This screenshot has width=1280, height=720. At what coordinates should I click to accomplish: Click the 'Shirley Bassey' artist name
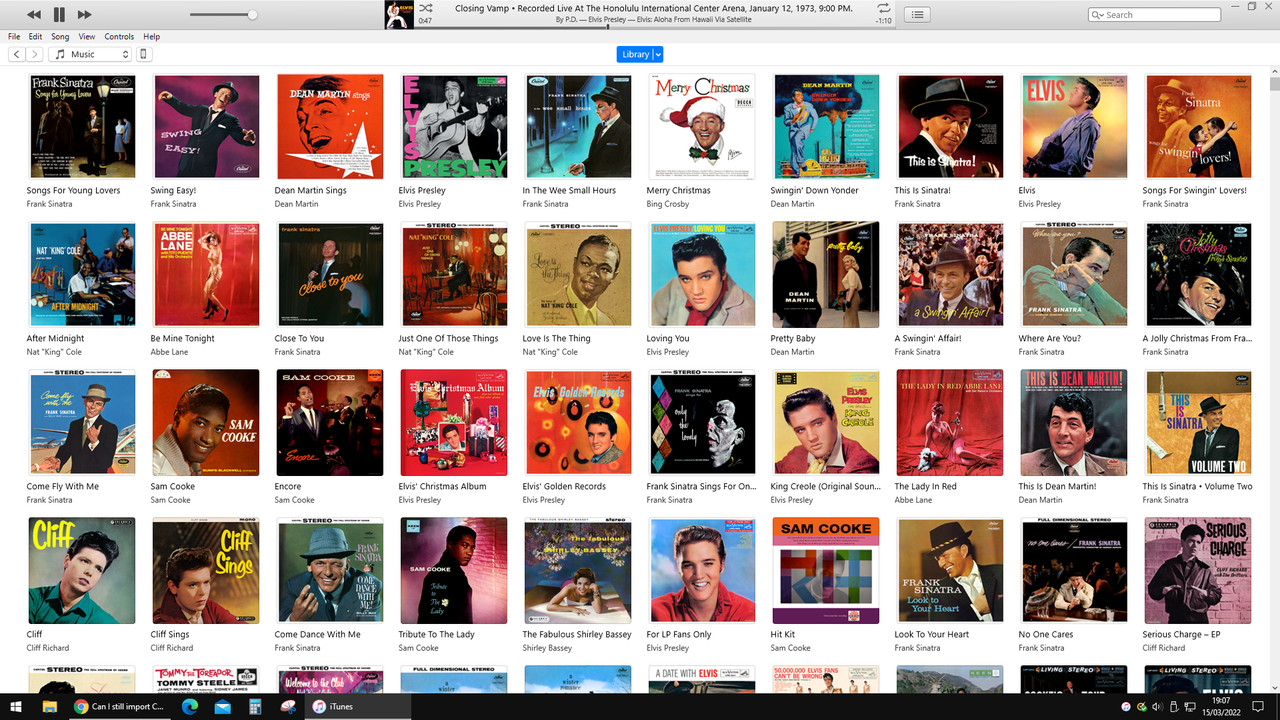coord(549,648)
